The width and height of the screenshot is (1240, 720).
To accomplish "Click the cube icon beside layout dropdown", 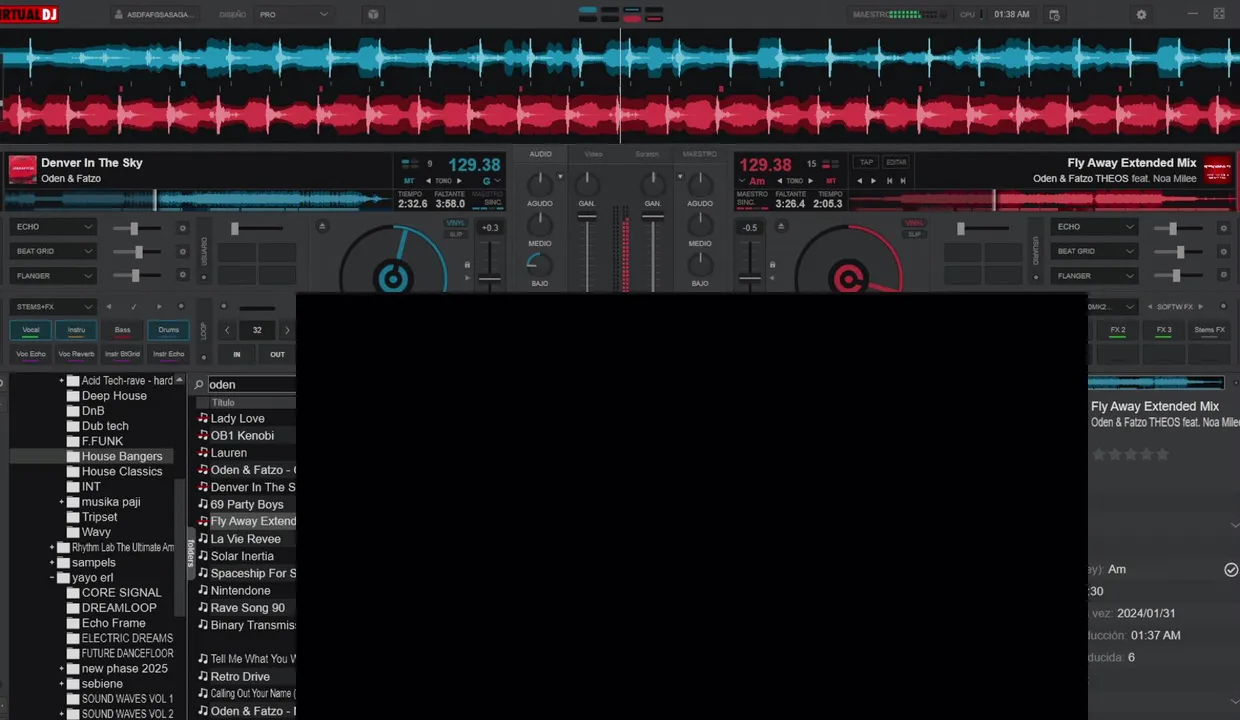I will tap(373, 14).
